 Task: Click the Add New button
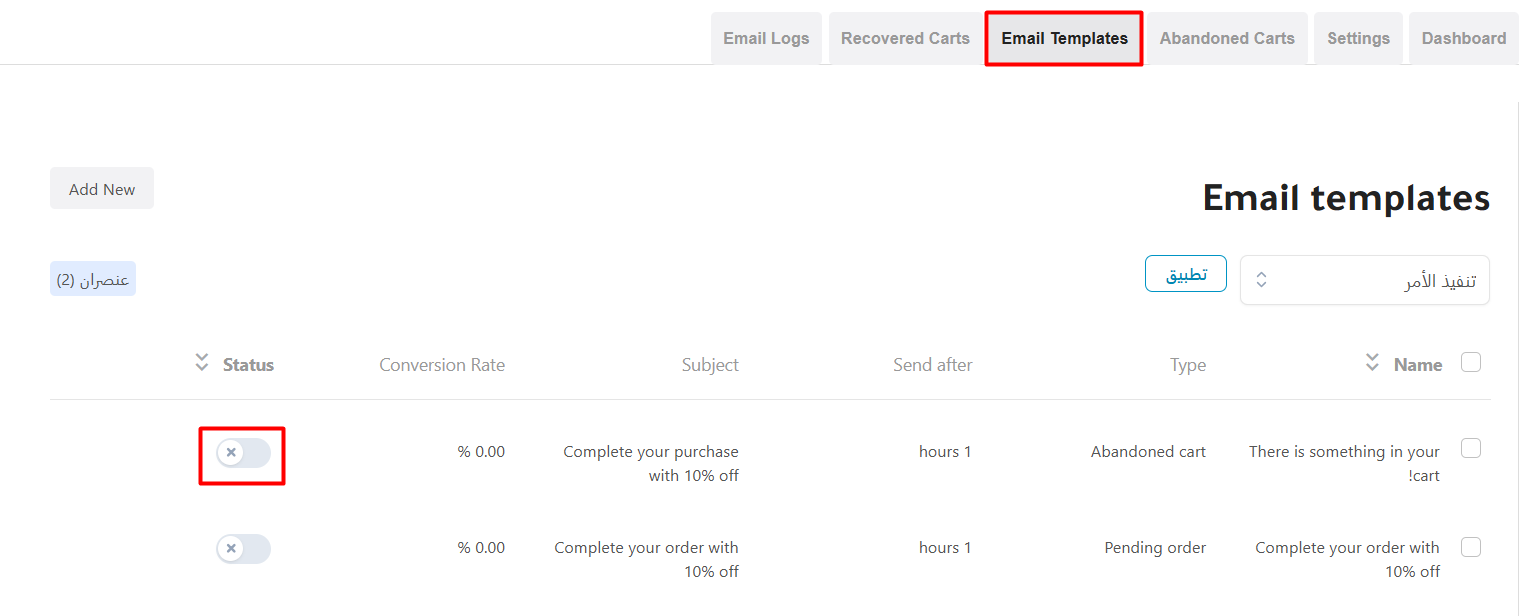(x=102, y=188)
